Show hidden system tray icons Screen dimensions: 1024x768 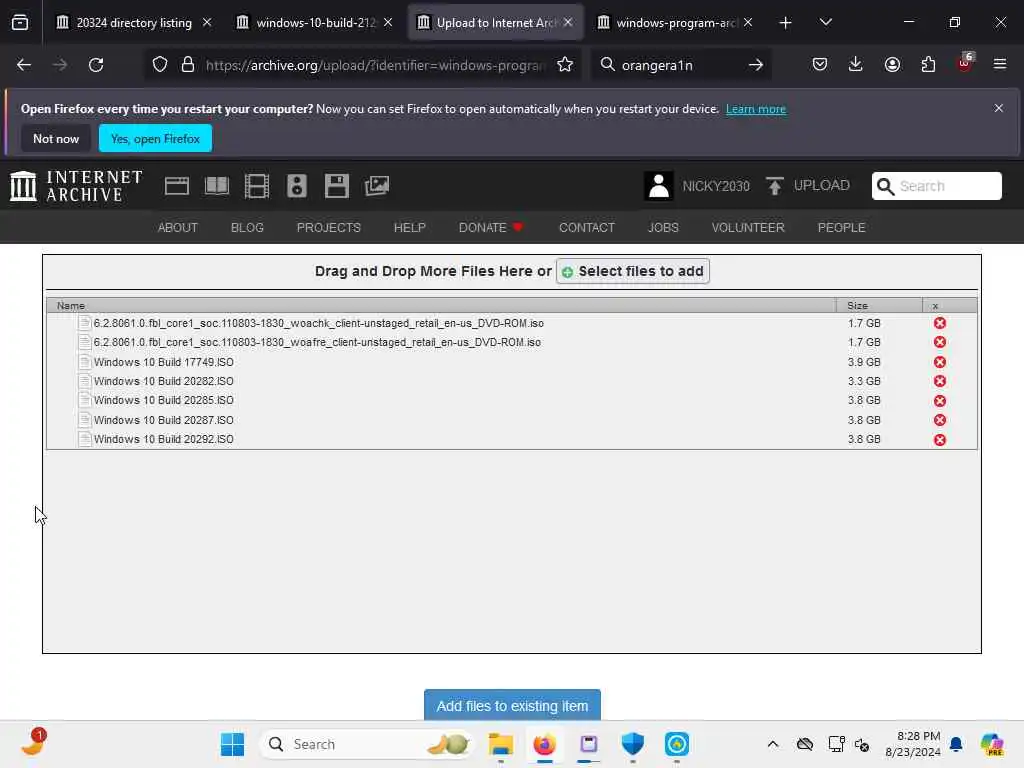pos(773,744)
